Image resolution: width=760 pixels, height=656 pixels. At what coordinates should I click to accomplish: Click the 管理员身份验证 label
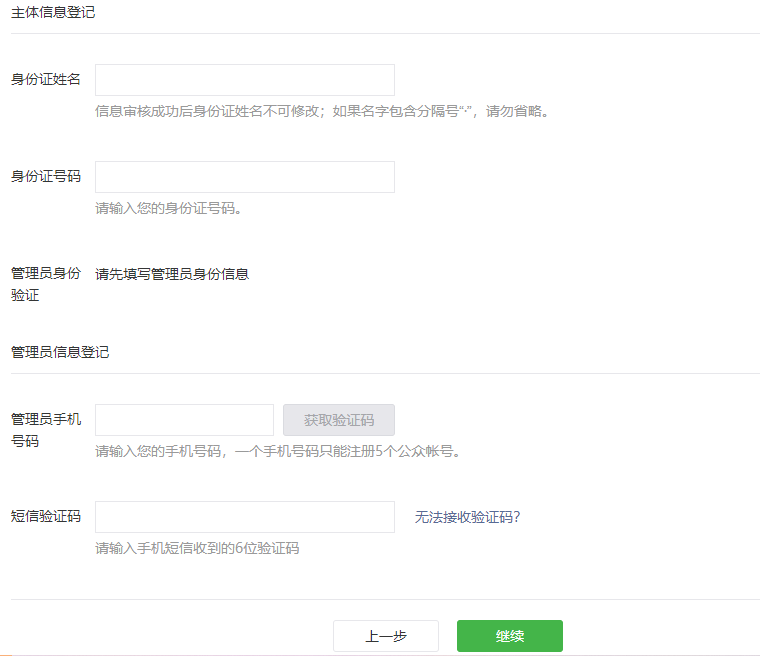46,284
